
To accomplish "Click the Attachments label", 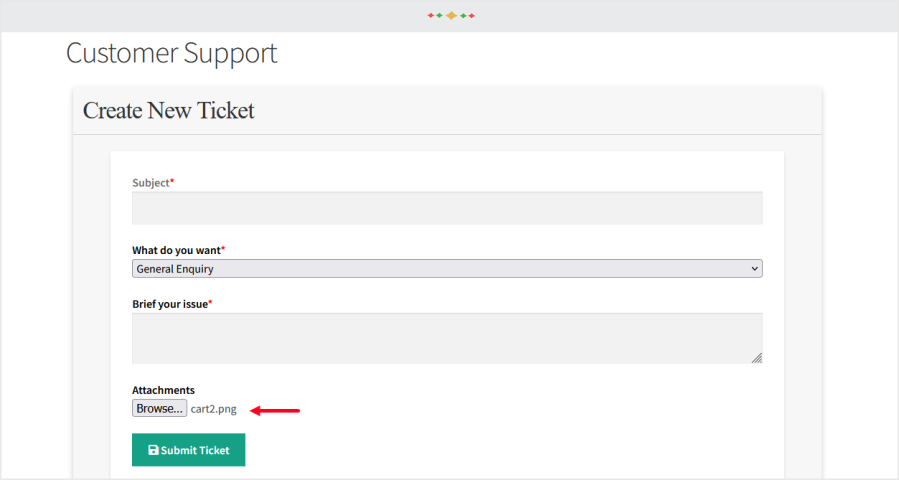I will 163,390.
